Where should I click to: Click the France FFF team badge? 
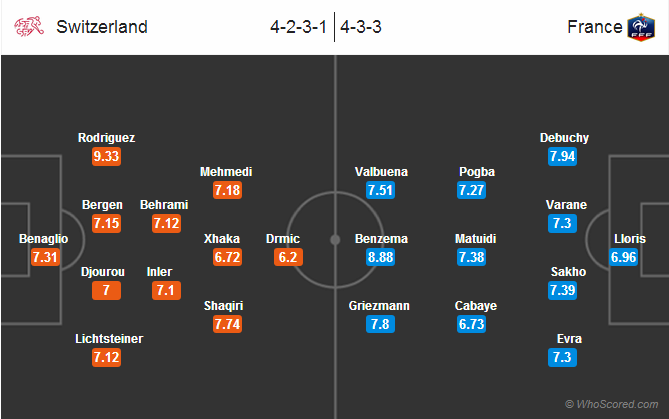pyautogui.click(x=641, y=27)
